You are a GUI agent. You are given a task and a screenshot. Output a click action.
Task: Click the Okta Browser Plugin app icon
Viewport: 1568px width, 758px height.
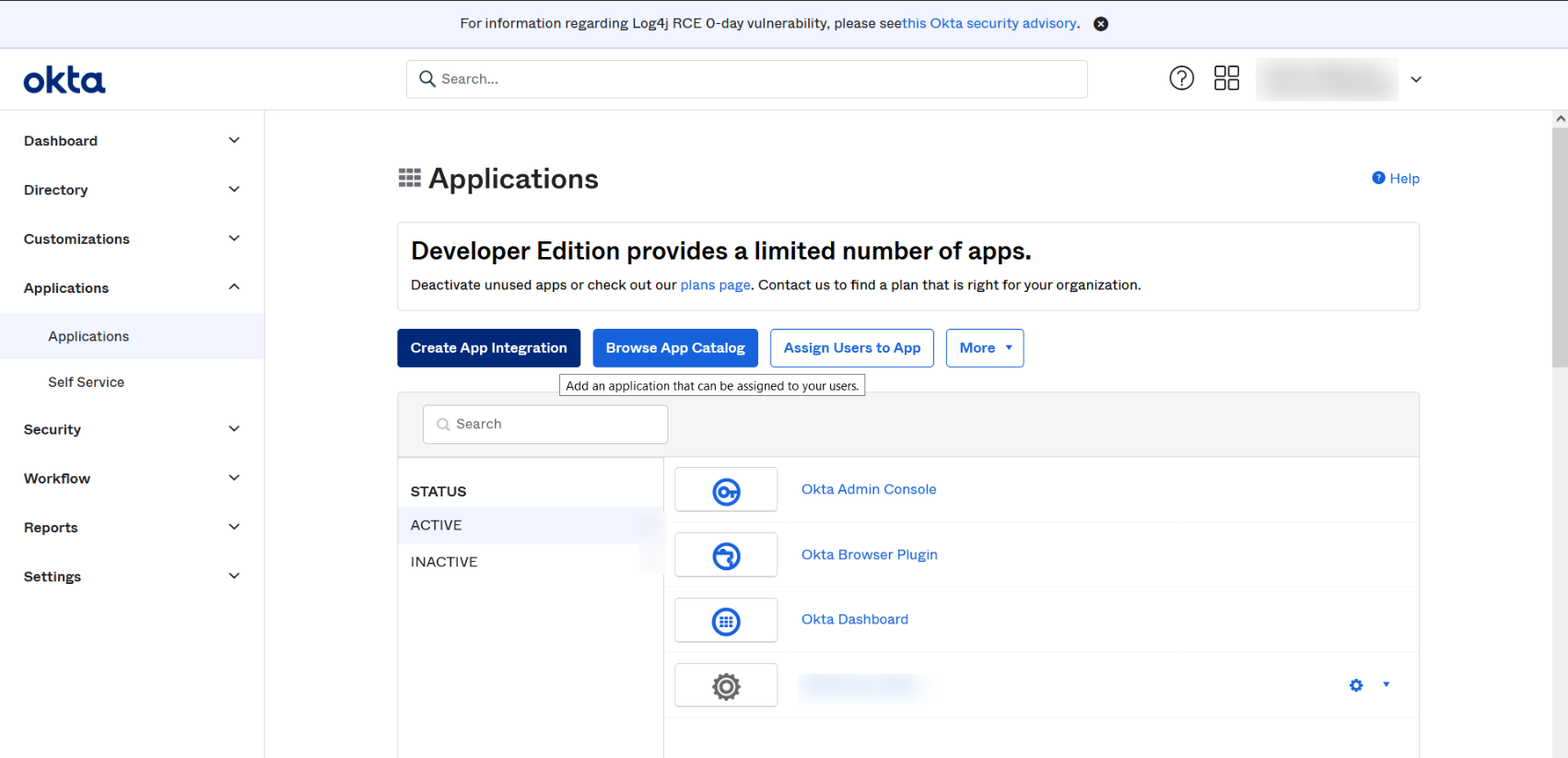pos(726,555)
